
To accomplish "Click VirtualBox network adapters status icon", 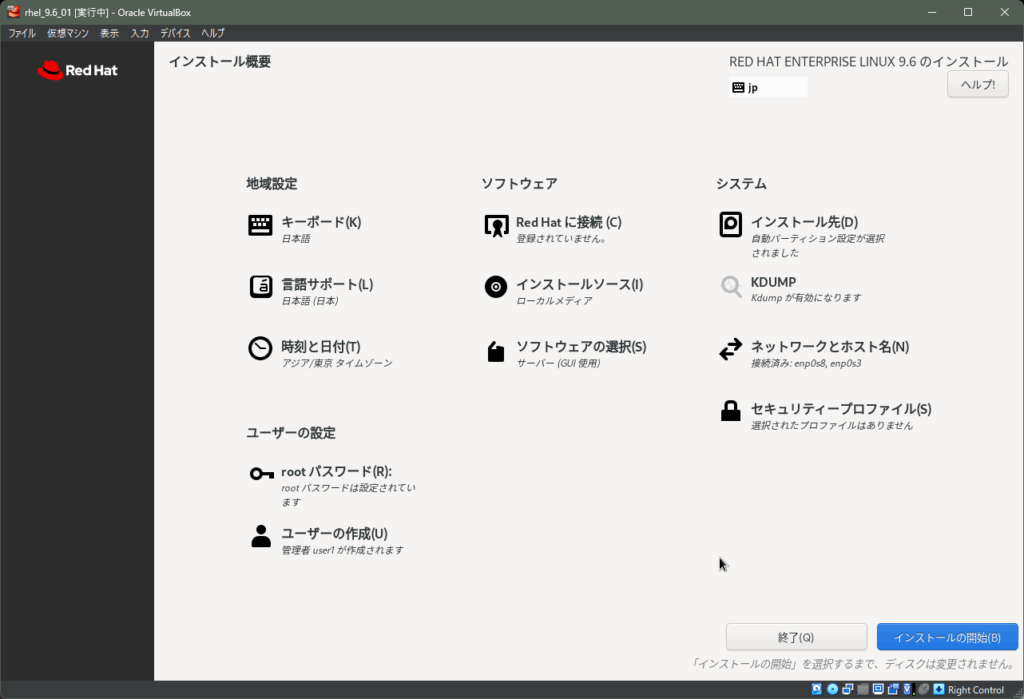I will tap(848, 689).
